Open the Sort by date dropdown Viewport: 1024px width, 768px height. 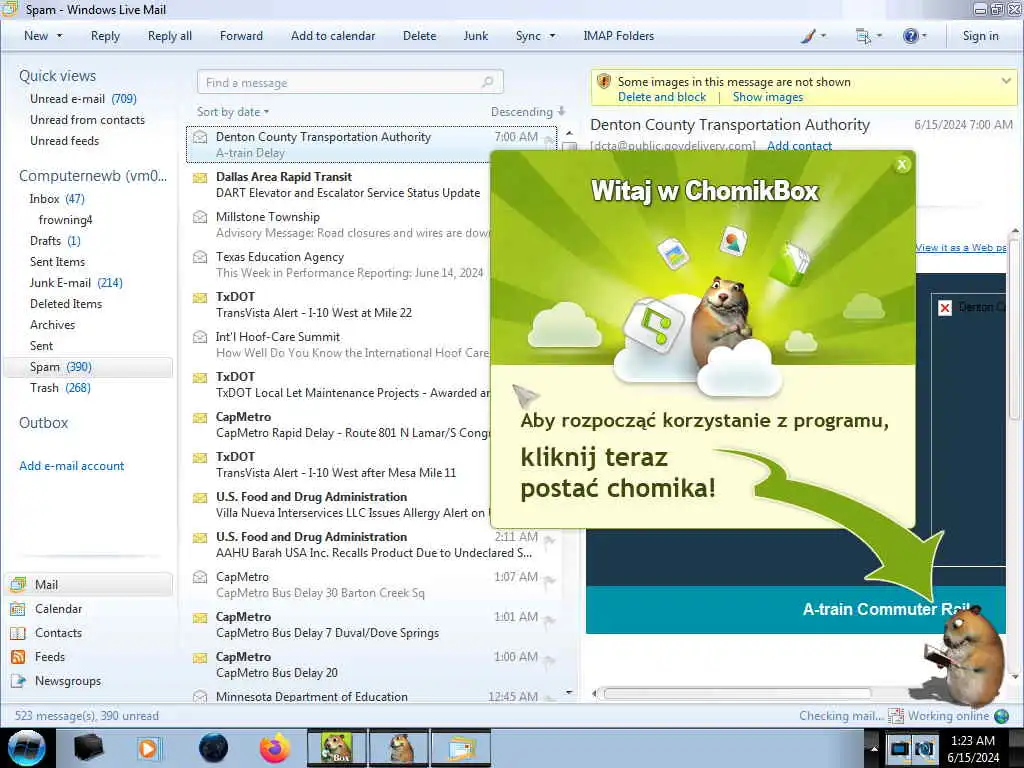click(x=233, y=112)
